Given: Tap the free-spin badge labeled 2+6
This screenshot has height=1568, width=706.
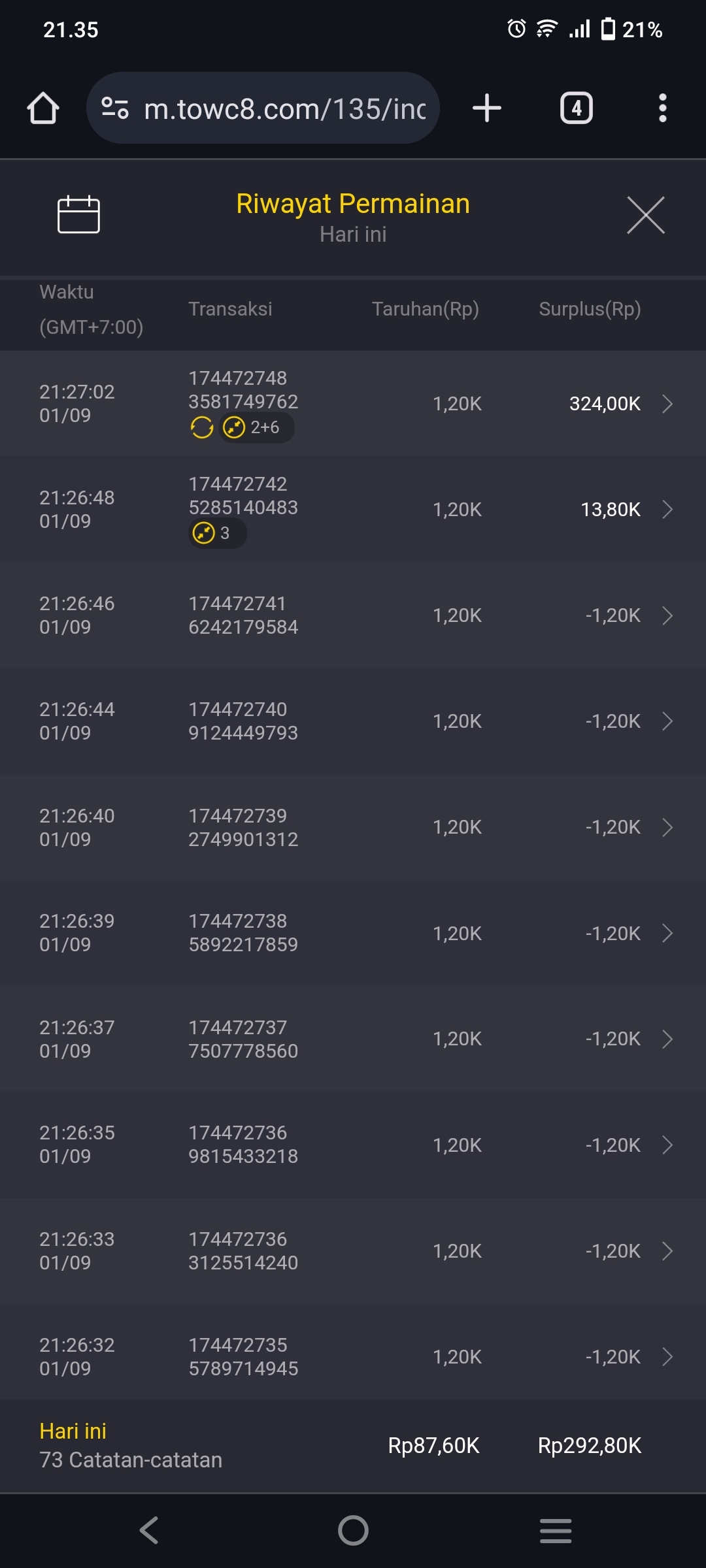Looking at the screenshot, I should click(256, 428).
